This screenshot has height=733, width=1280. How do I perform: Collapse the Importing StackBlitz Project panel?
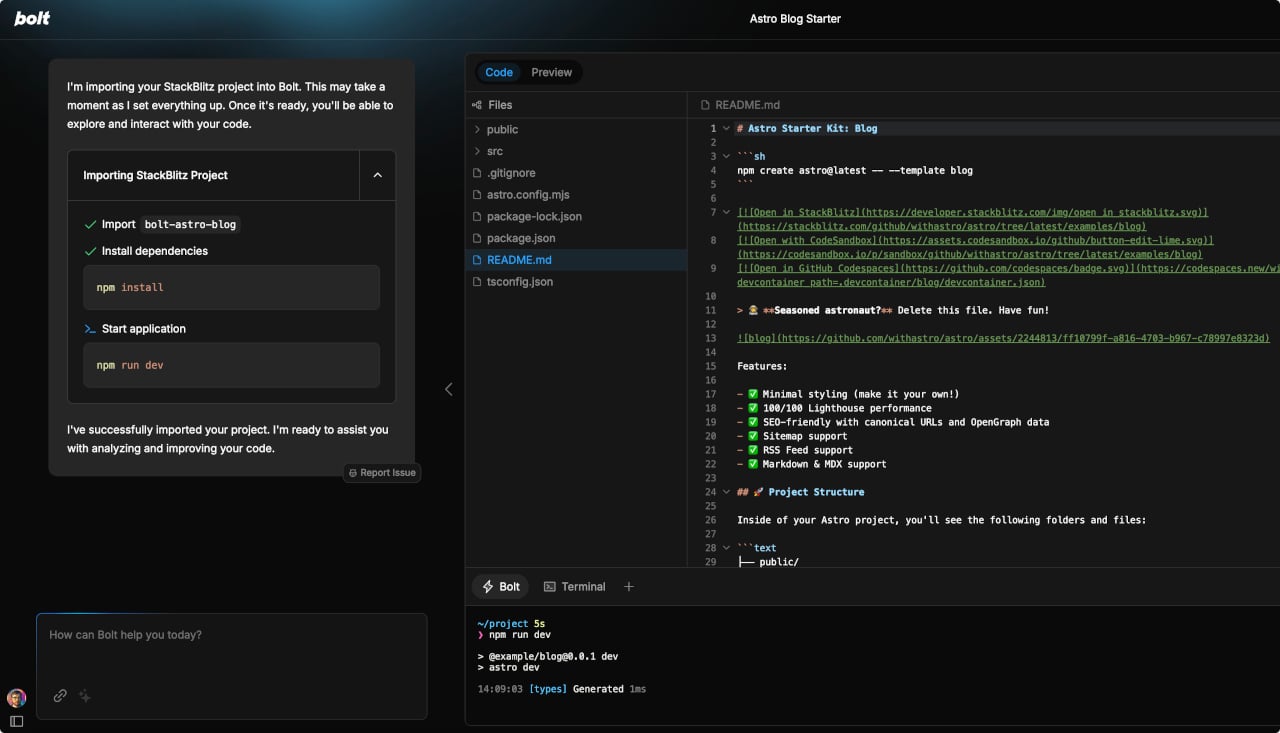coord(377,175)
